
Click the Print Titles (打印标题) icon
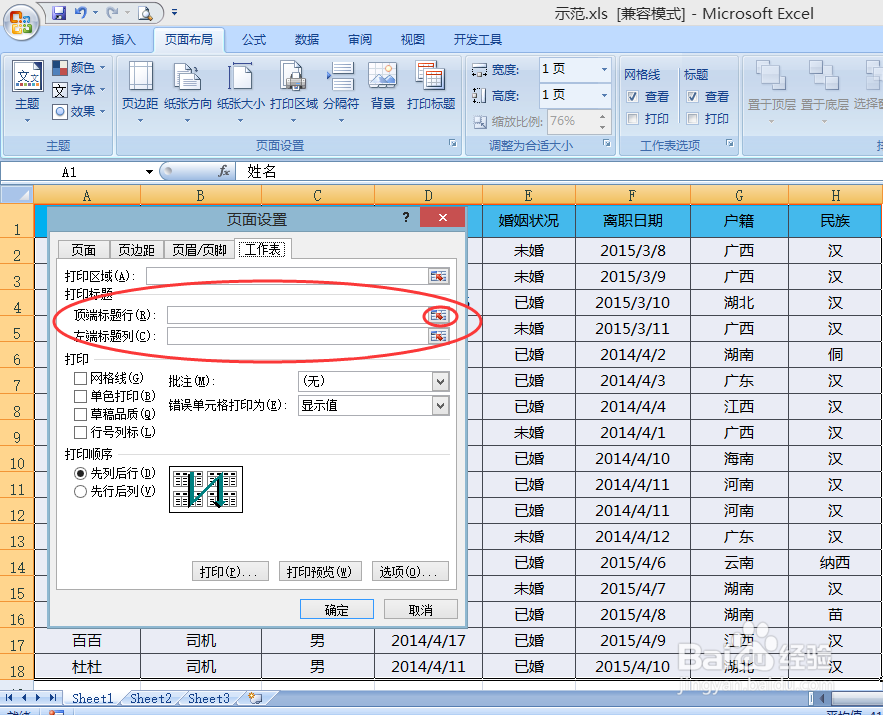coord(431,75)
